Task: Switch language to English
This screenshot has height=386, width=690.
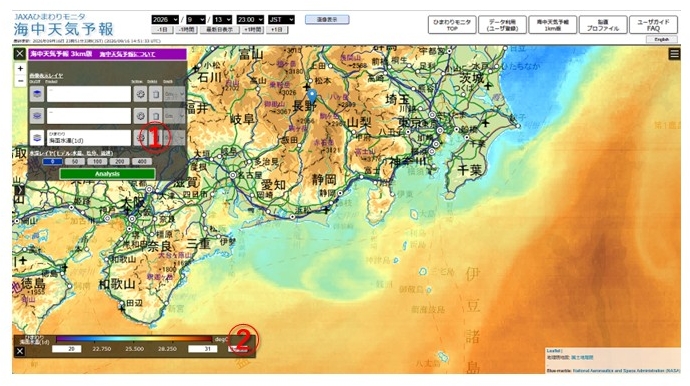Action: [661, 40]
